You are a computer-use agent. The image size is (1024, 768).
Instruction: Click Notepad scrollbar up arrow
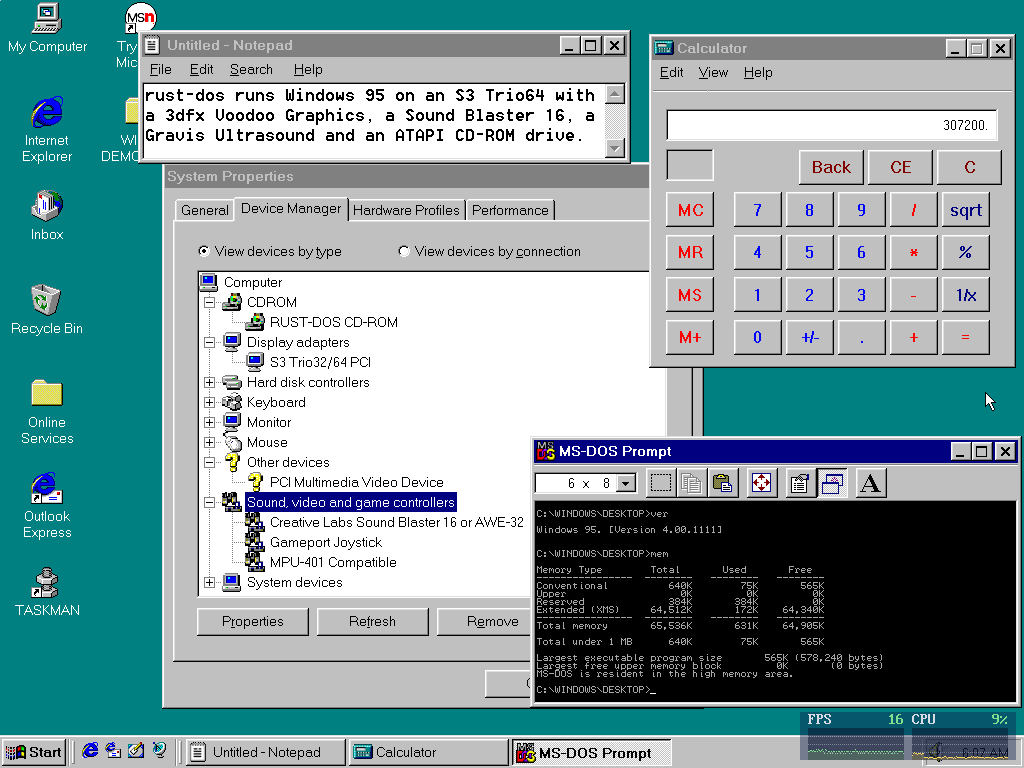click(615, 95)
